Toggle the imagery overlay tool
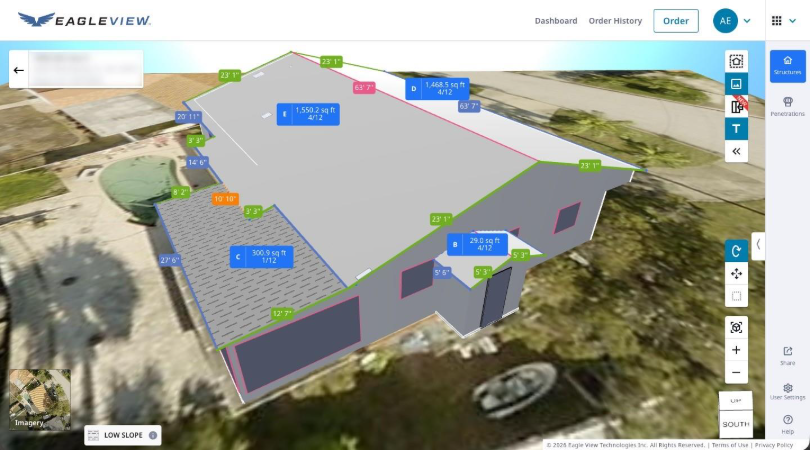This screenshot has width=810, height=450. coord(736,84)
